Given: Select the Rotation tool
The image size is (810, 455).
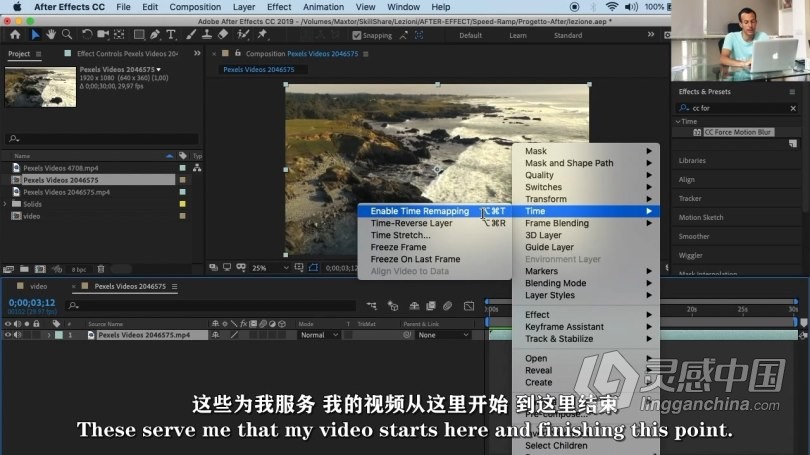Looking at the screenshot, I should (87, 35).
